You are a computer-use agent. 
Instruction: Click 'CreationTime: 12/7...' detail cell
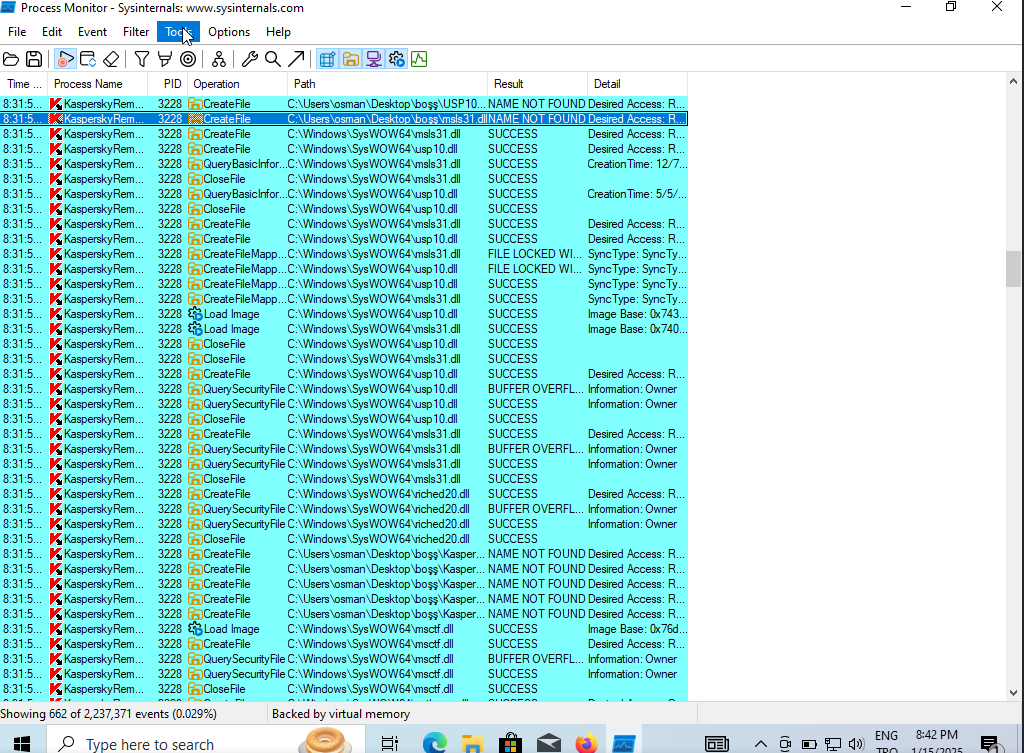click(x=637, y=164)
